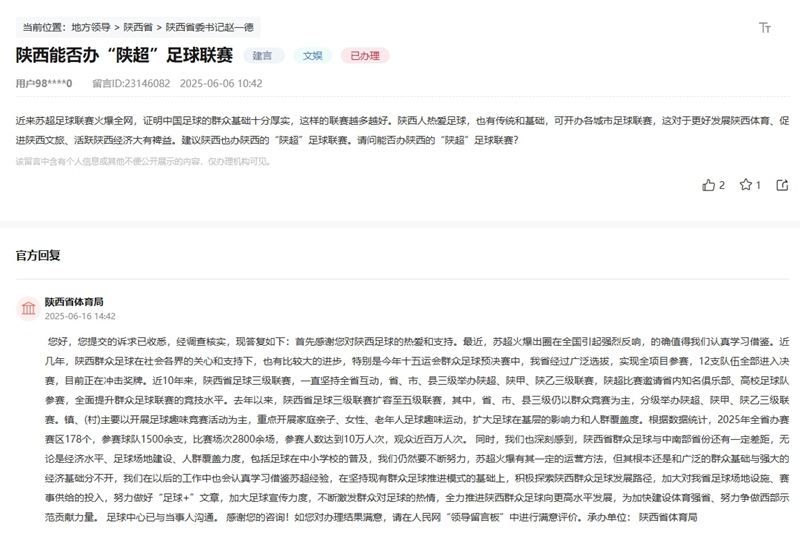
Task: Click username 用户98****0
Action: click(44, 84)
